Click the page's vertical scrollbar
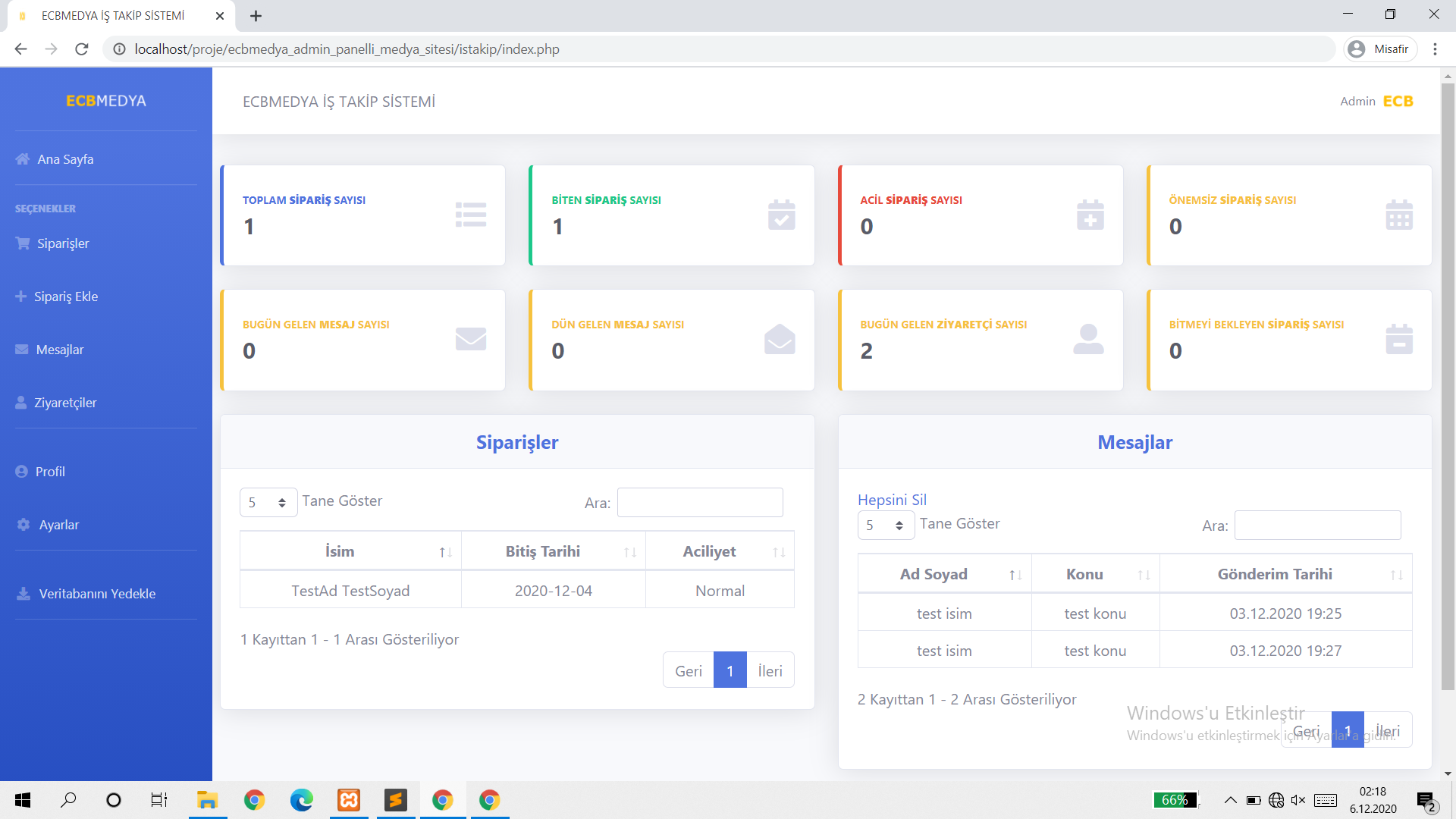 (1448, 379)
